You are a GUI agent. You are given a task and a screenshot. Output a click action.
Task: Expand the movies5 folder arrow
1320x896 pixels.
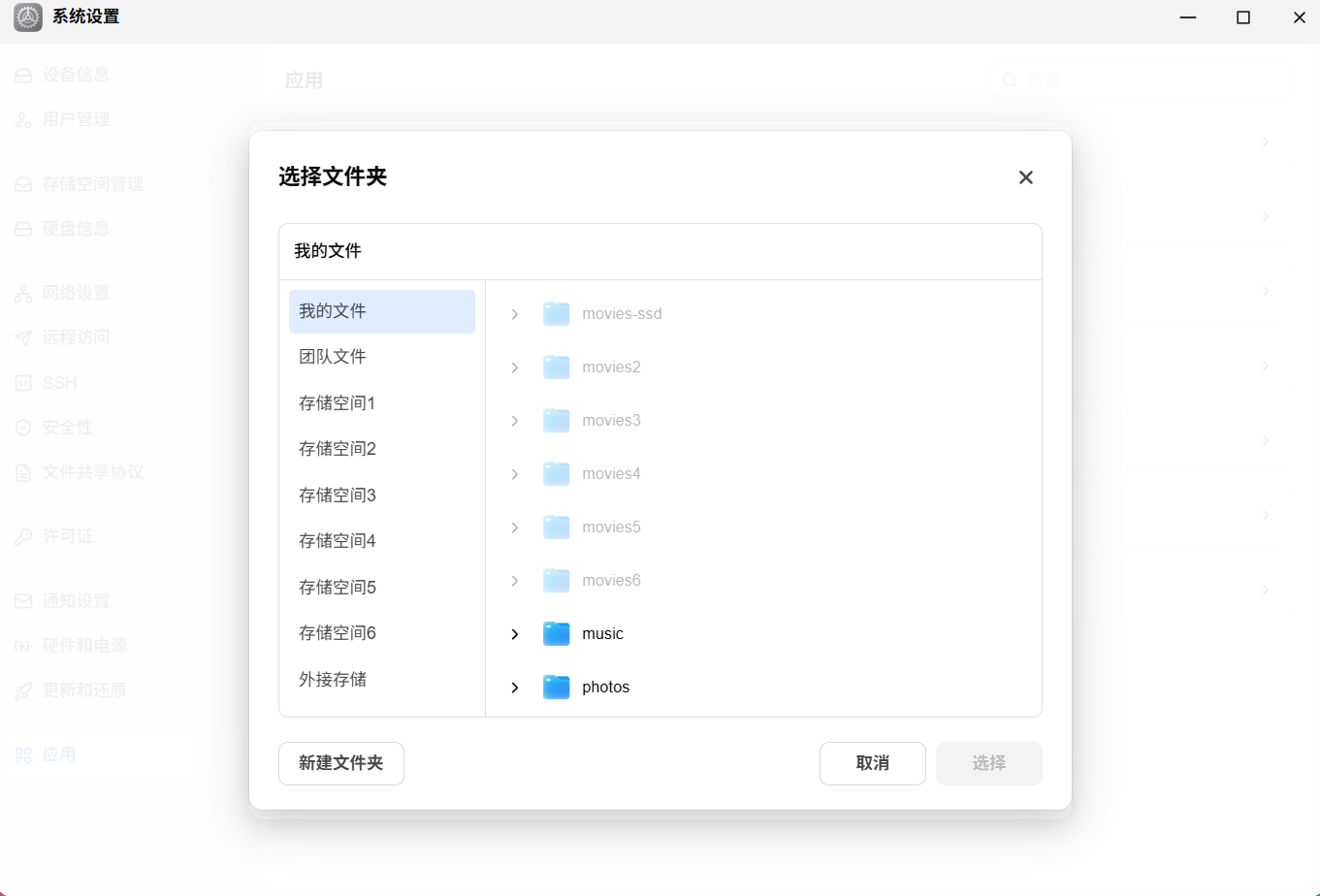coord(515,528)
